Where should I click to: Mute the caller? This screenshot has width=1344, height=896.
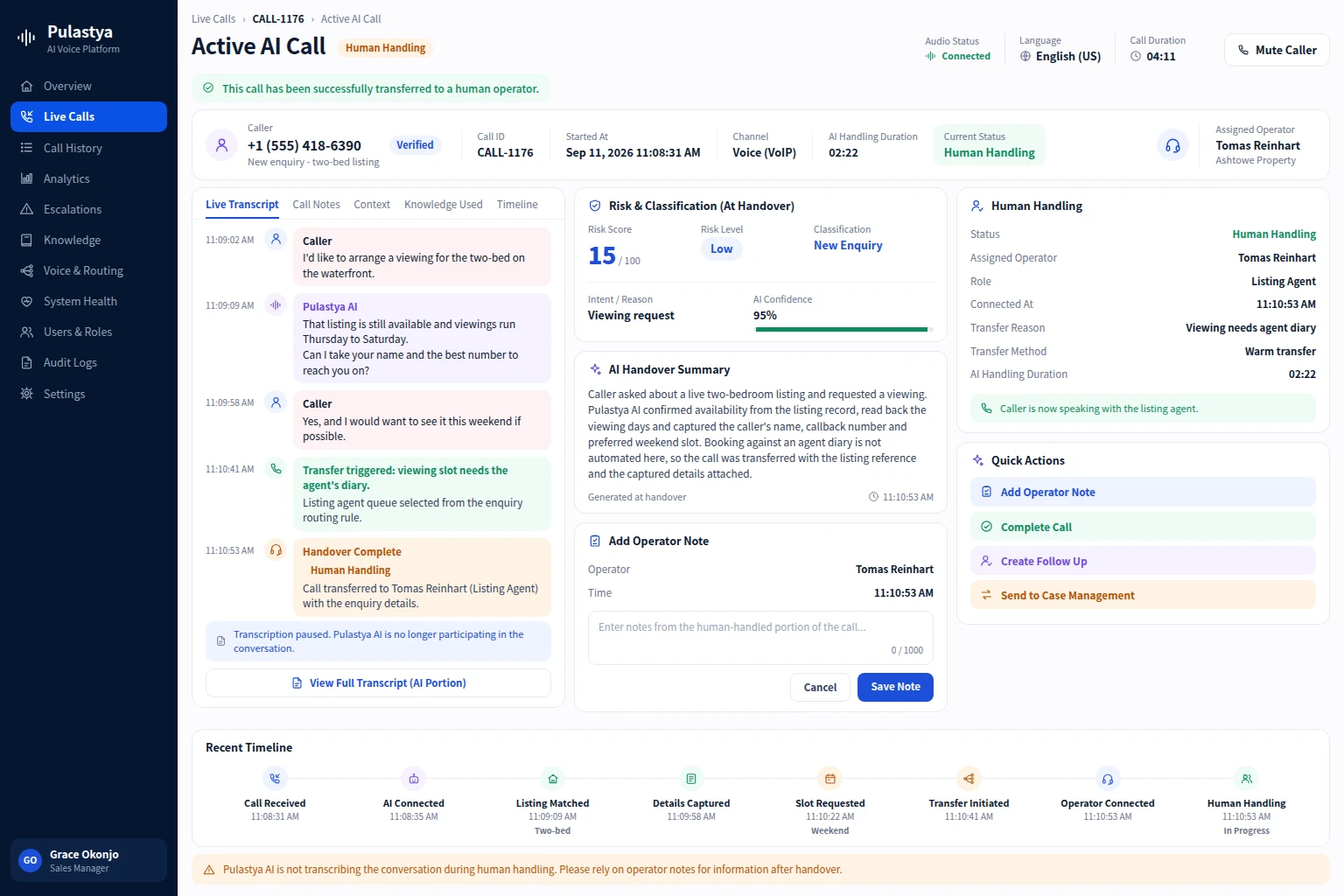1277,50
